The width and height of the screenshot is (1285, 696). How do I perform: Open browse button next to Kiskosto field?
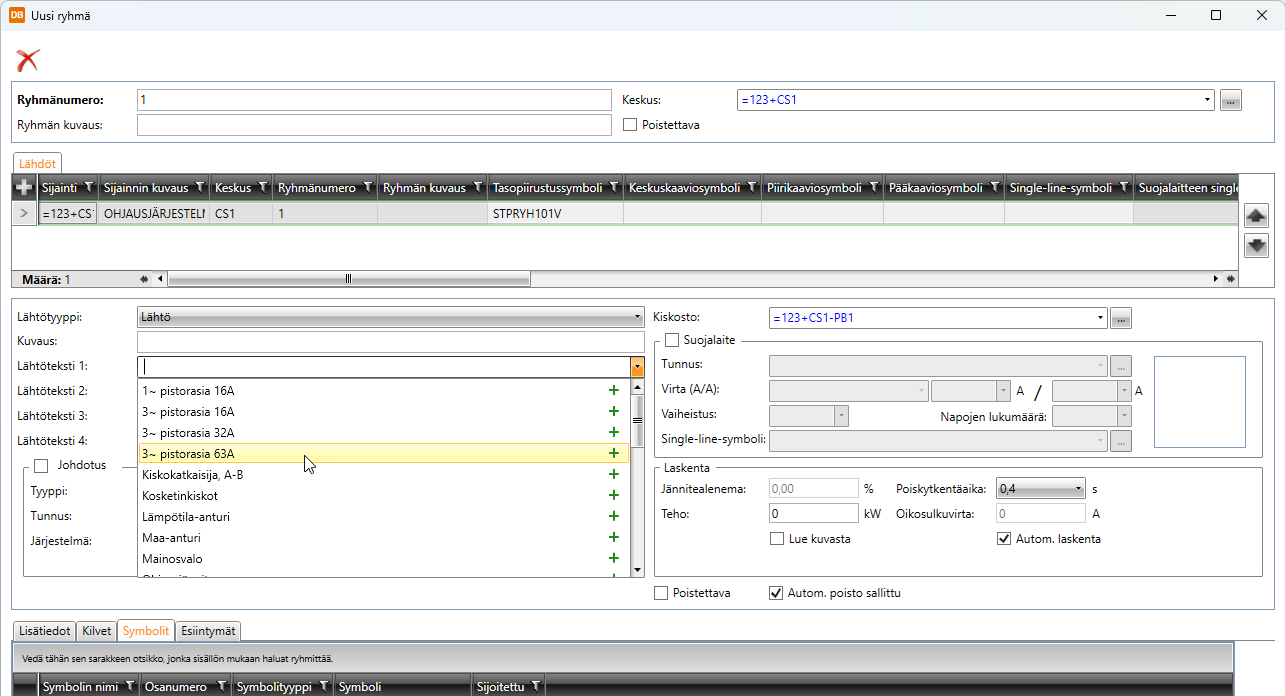1121,318
